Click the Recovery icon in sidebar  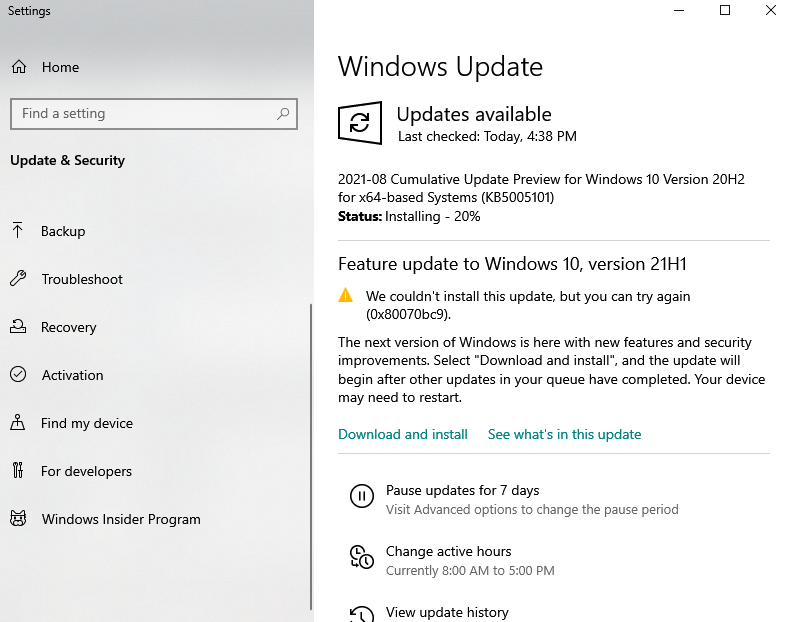point(18,327)
